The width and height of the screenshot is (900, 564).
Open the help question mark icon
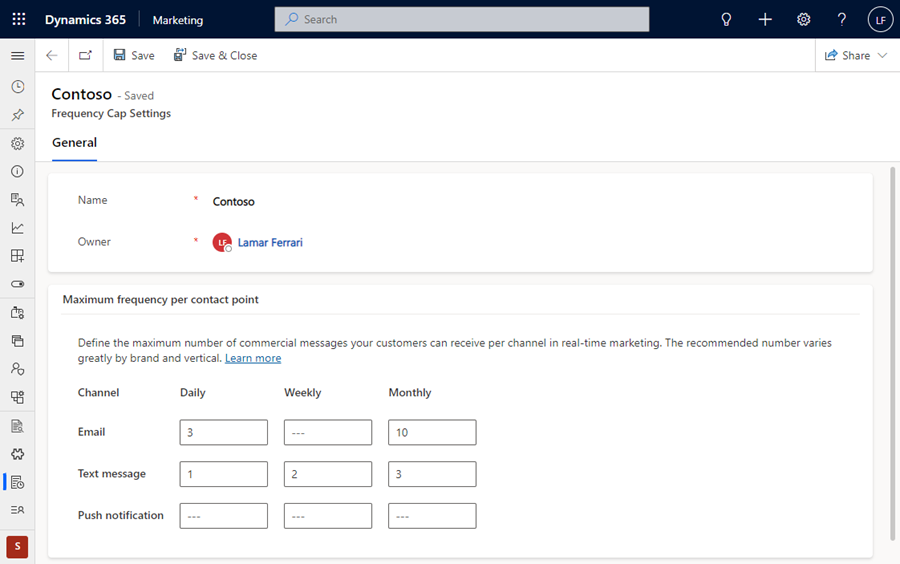click(x=841, y=20)
